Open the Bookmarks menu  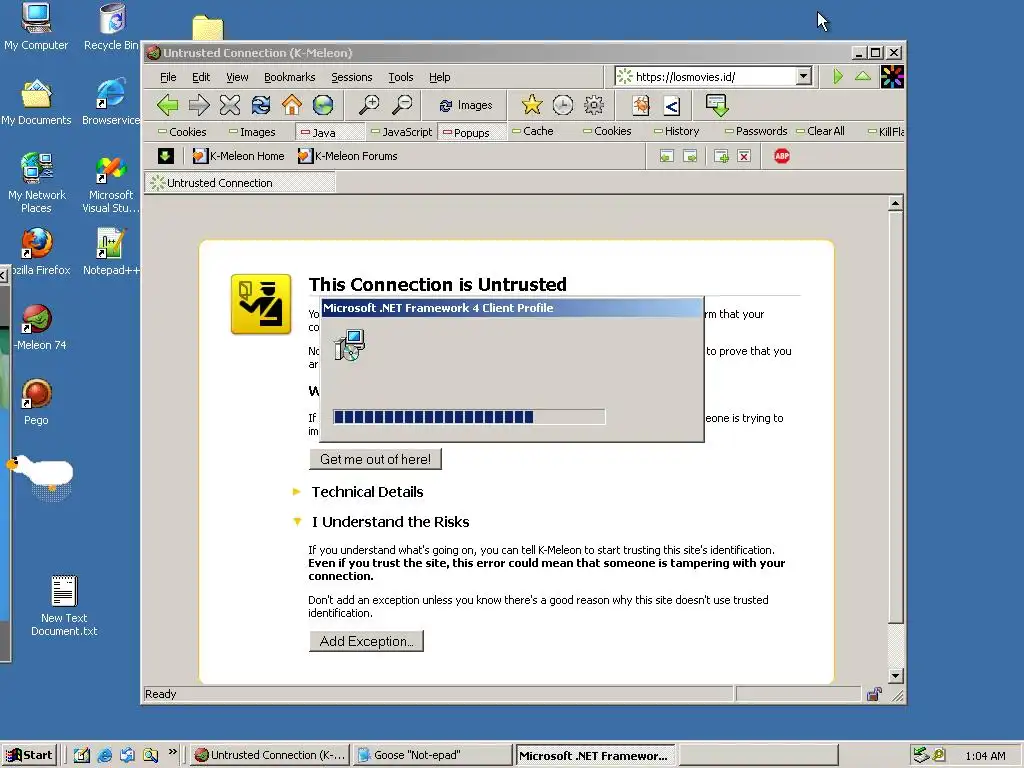289,77
